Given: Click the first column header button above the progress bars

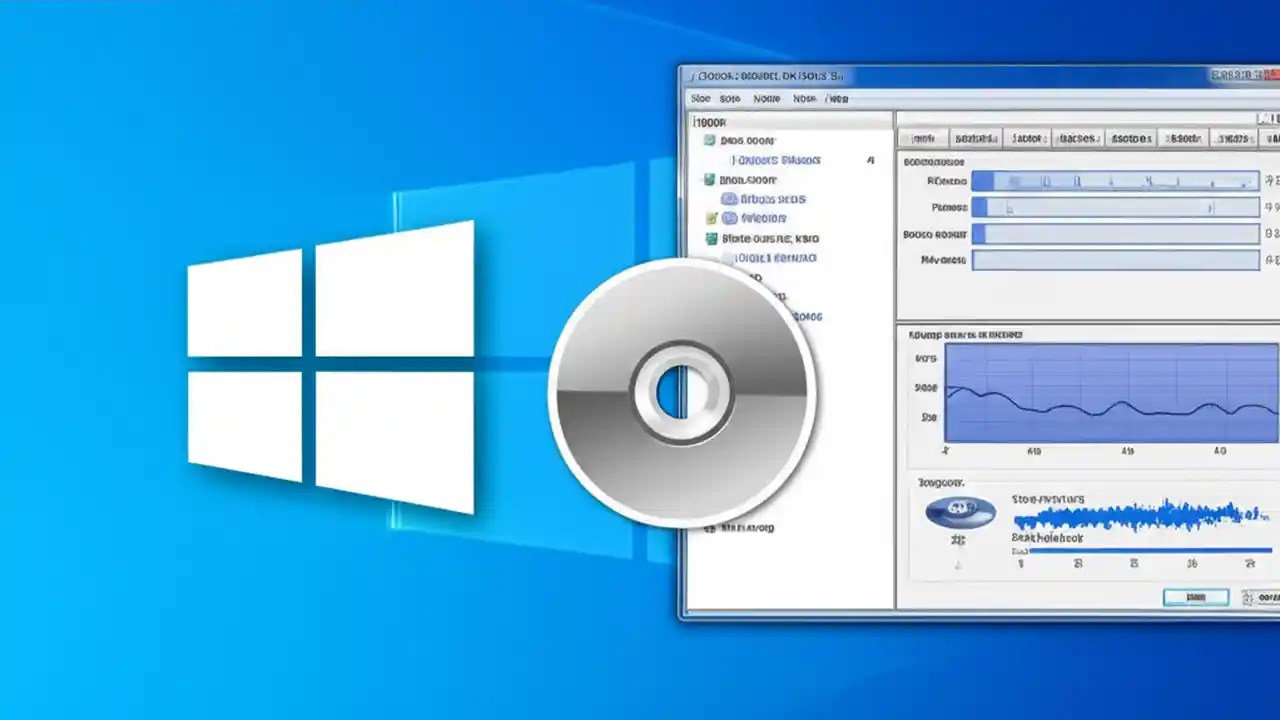Looking at the screenshot, I should [925, 138].
